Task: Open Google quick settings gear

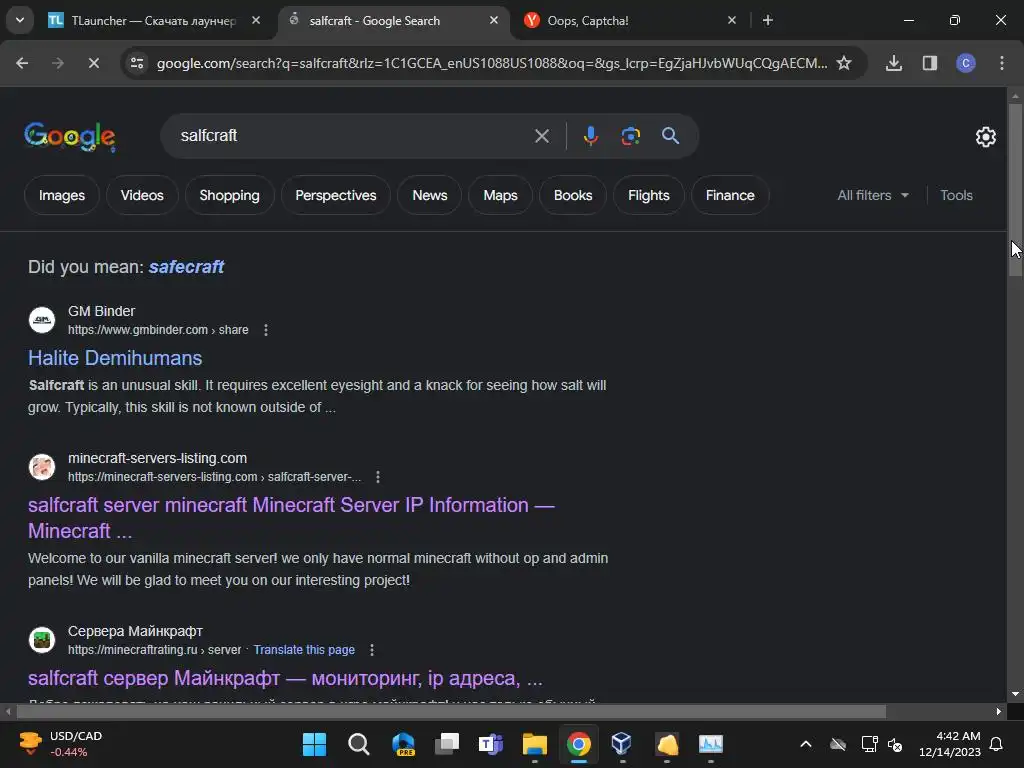Action: point(985,136)
